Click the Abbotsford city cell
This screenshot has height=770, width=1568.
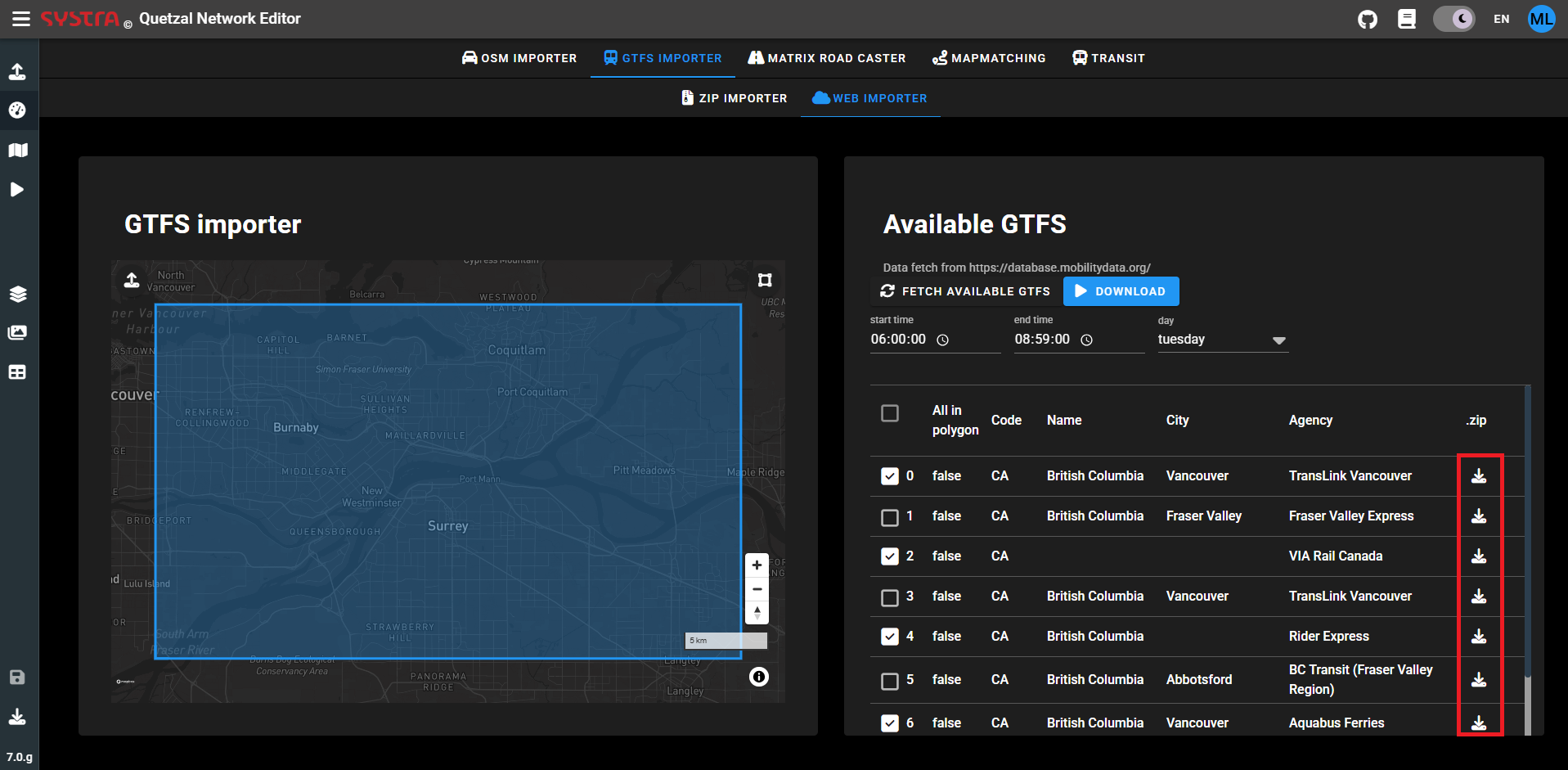(x=1199, y=679)
